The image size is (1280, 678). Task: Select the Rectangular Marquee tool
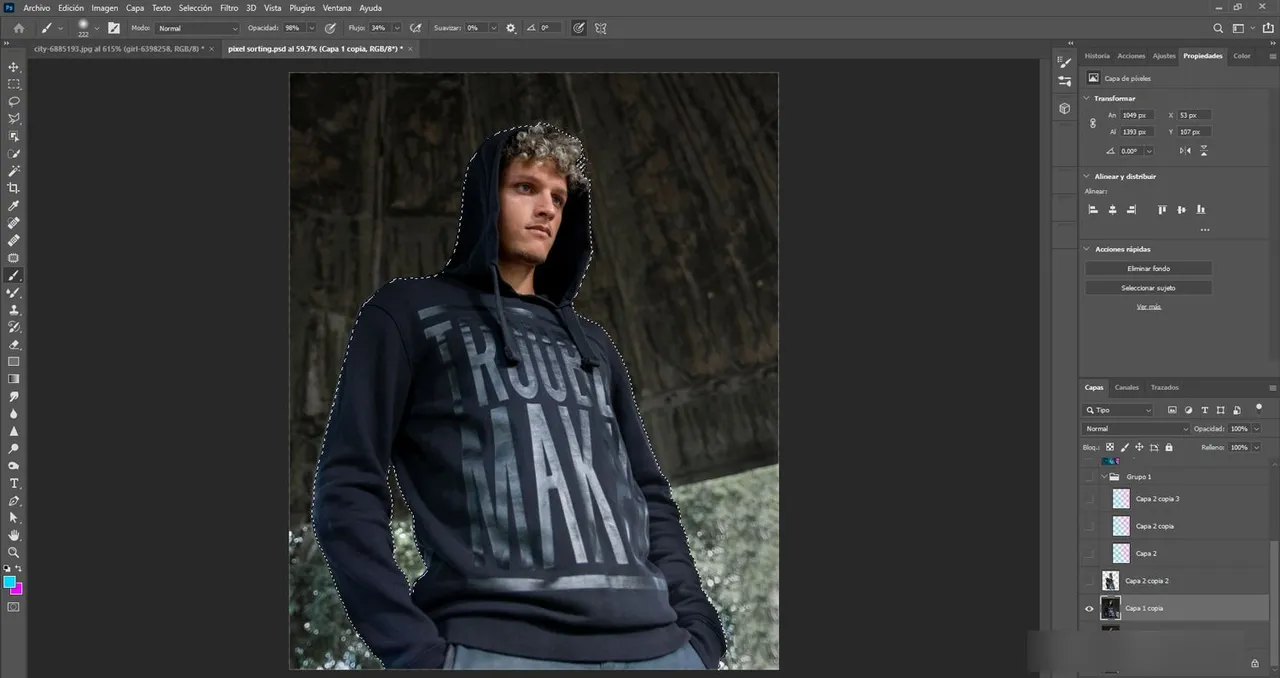[x=14, y=84]
